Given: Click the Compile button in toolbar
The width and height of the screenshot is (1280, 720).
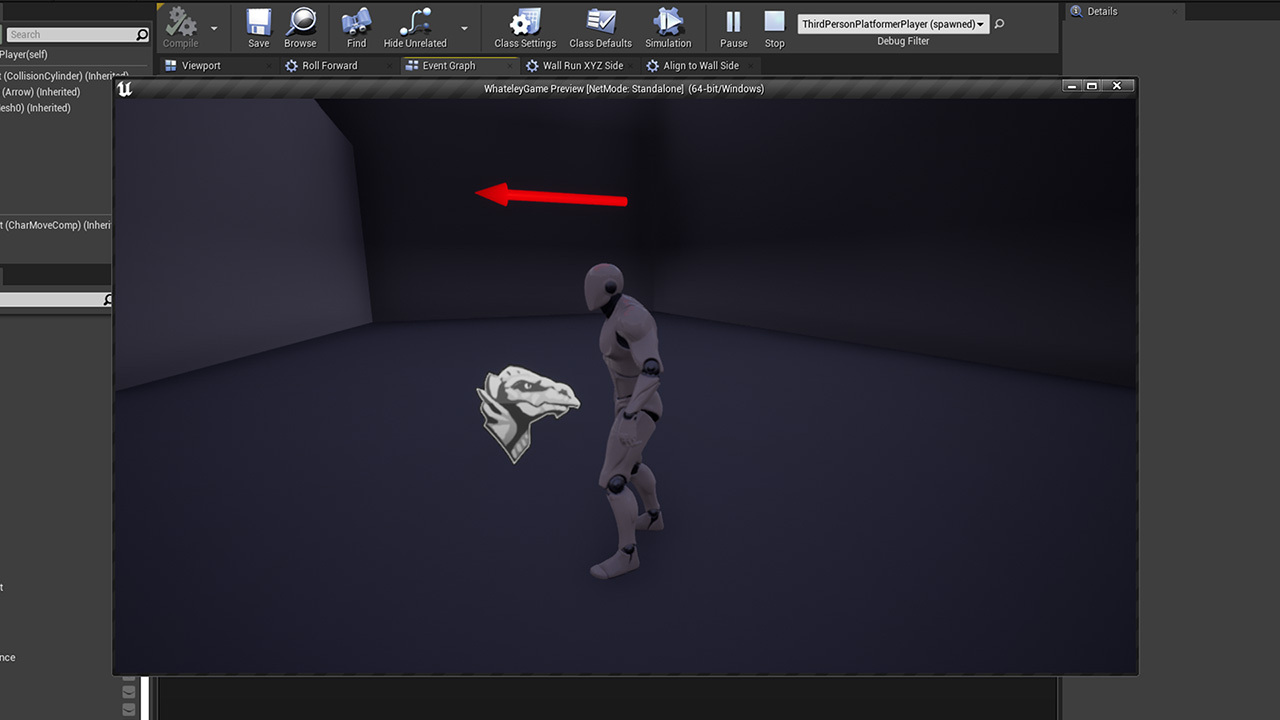Looking at the screenshot, I should pyautogui.click(x=181, y=27).
